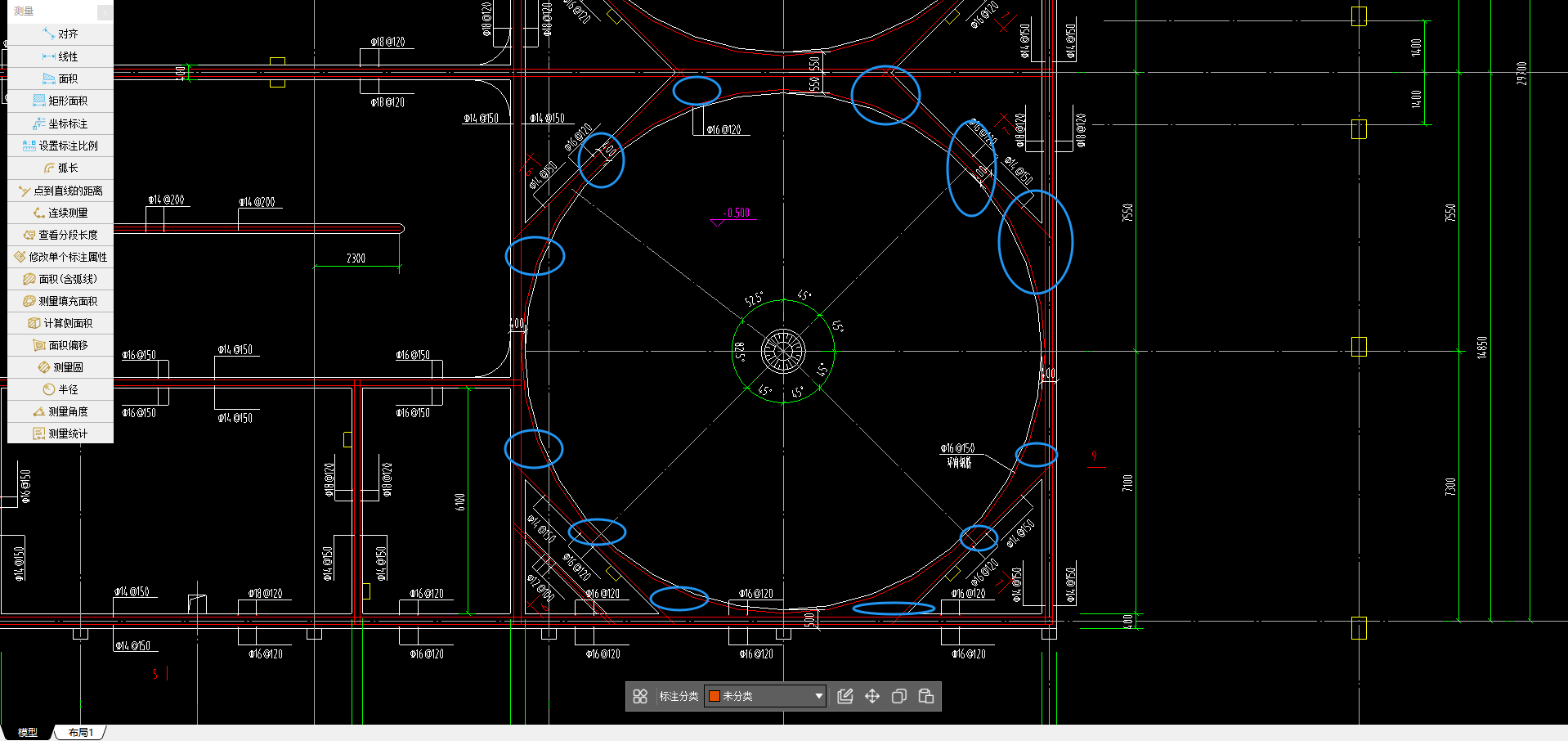Image resolution: width=1568 pixels, height=741 pixels.
Task: Choose 测量填充面积 measure hatch area tool
Action: coord(60,301)
